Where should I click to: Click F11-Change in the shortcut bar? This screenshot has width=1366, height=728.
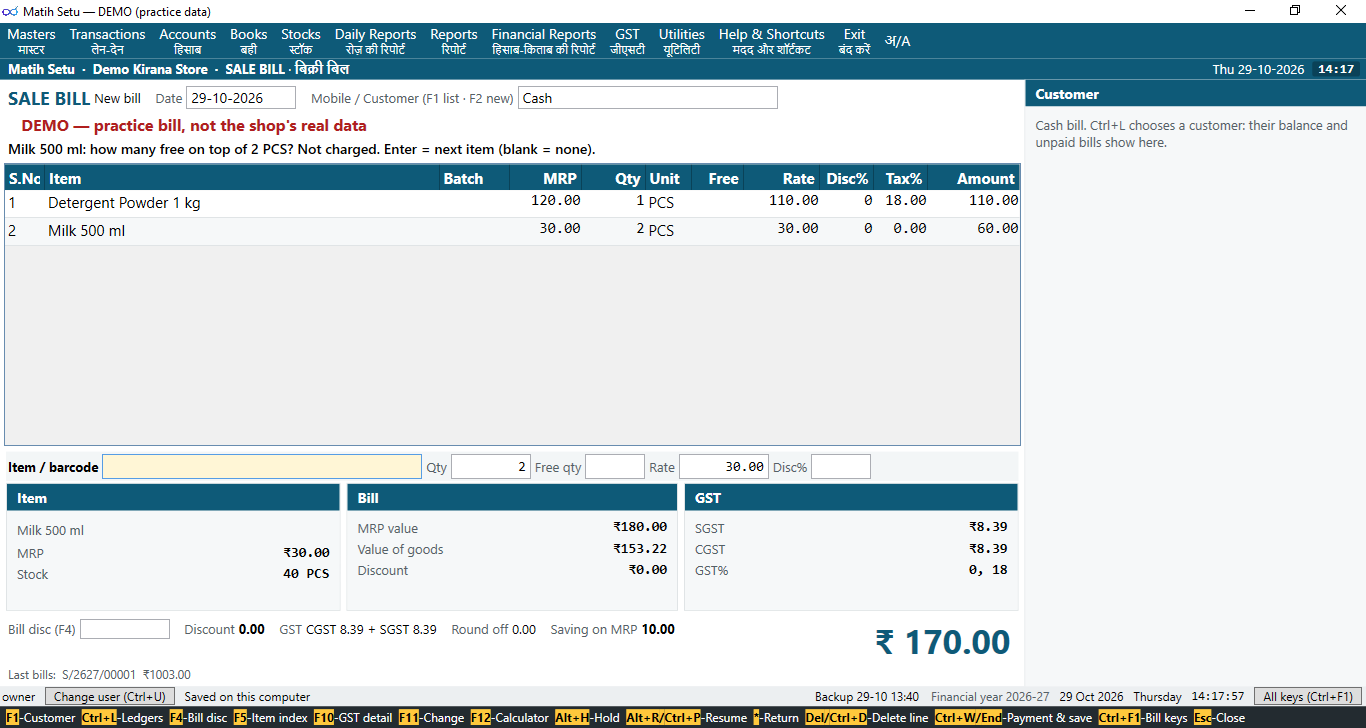(432, 718)
